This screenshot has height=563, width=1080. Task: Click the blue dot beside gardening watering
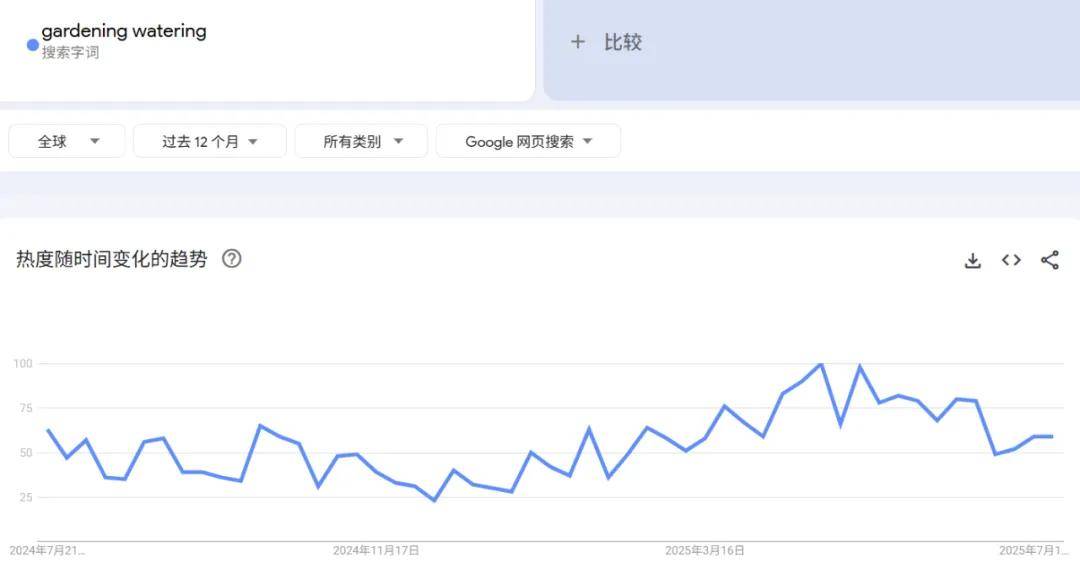click(32, 44)
